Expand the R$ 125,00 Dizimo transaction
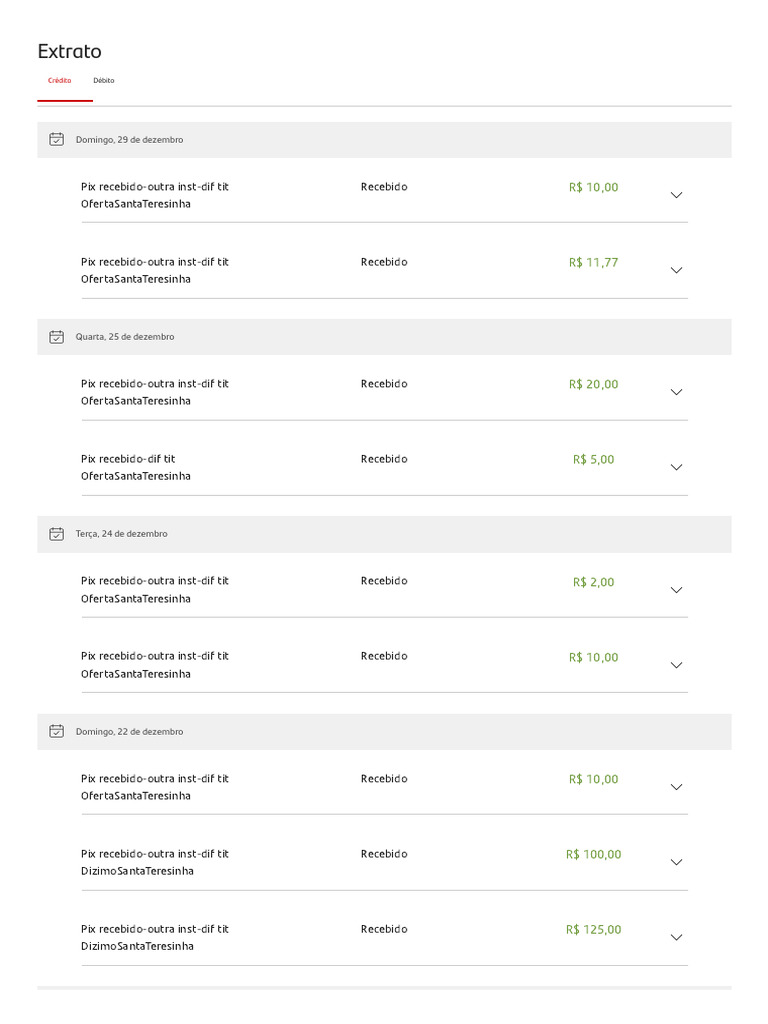This screenshot has width=768, height=1024. point(676,937)
